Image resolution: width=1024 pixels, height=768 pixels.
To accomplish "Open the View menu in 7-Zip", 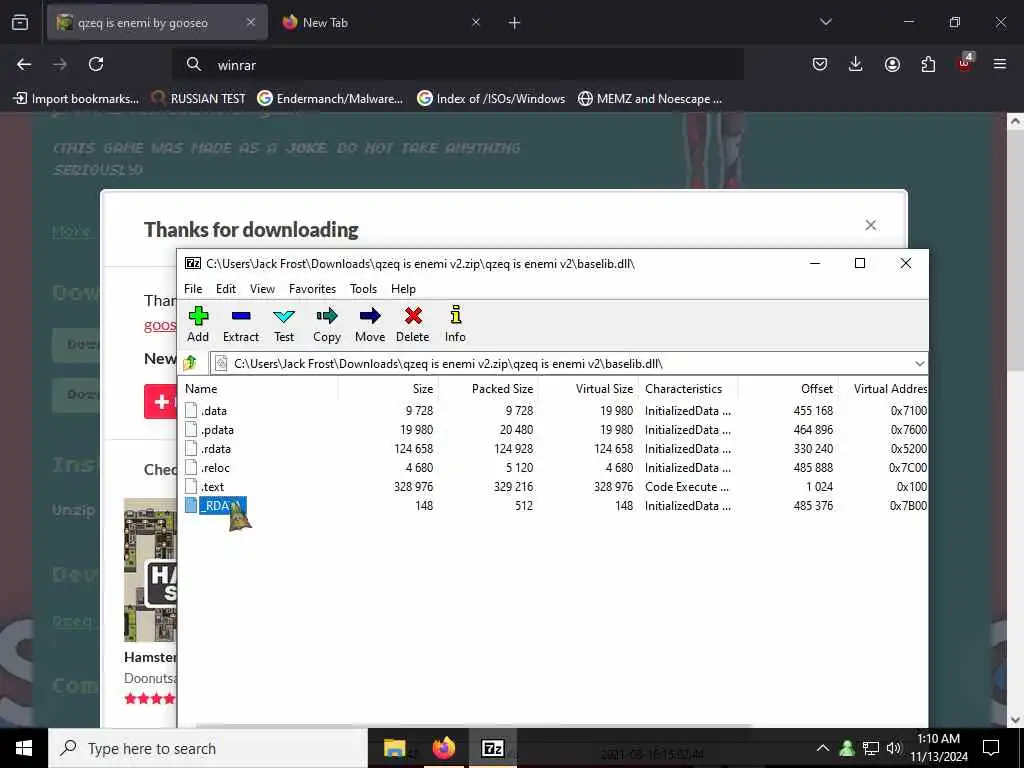I will tap(262, 289).
